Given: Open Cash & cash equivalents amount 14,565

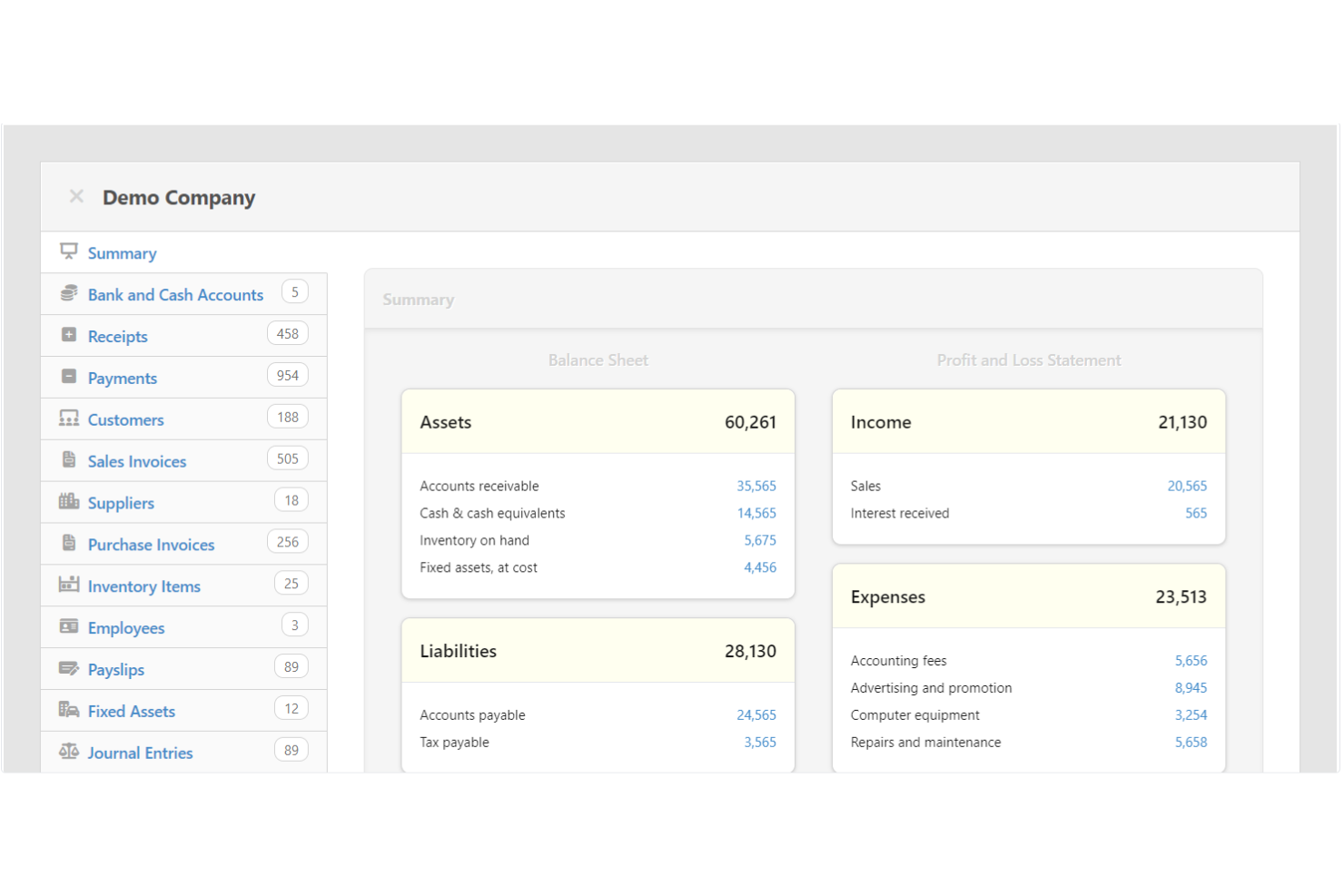Looking at the screenshot, I should click(756, 514).
